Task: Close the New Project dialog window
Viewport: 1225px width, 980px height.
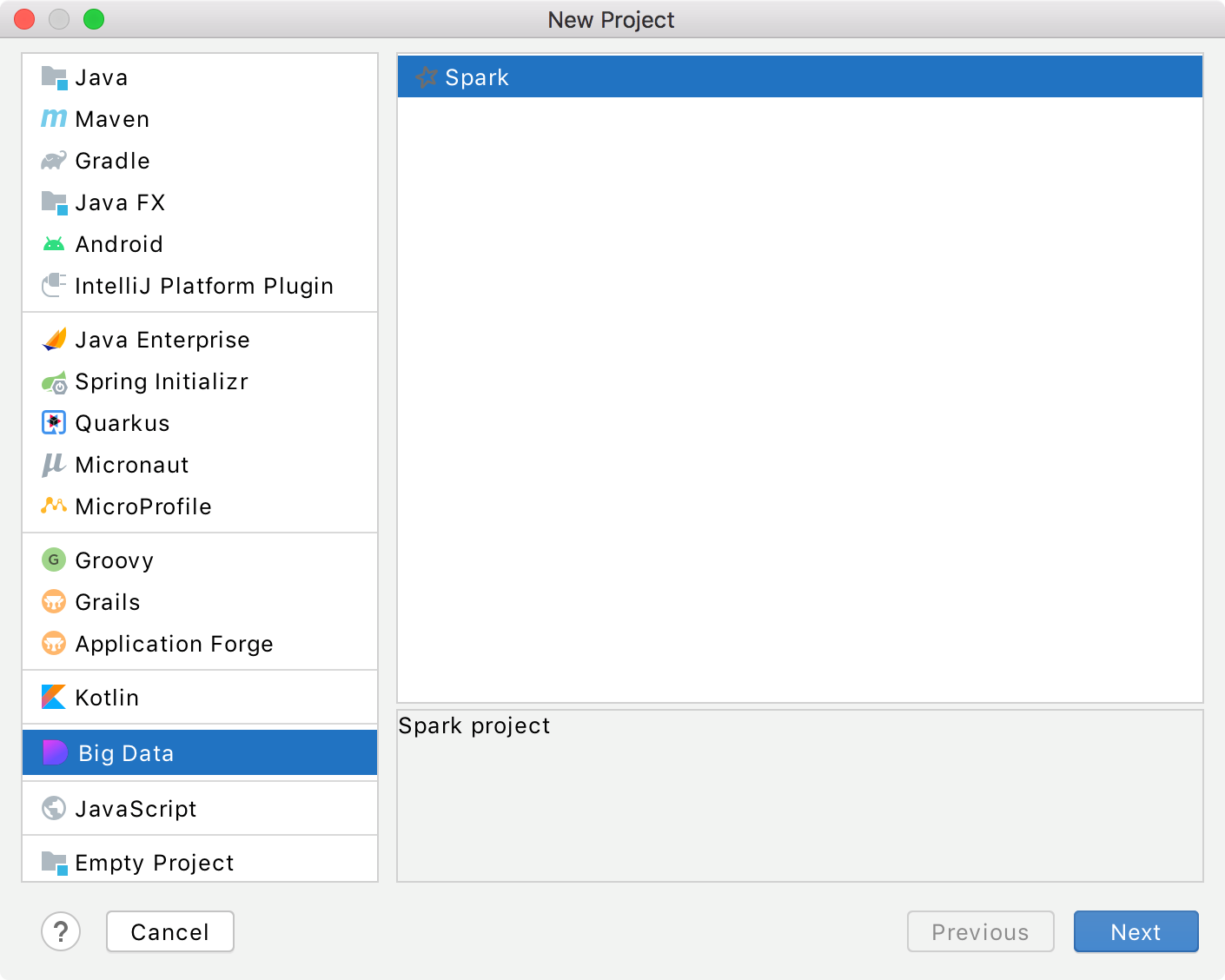Action: pos(24,19)
